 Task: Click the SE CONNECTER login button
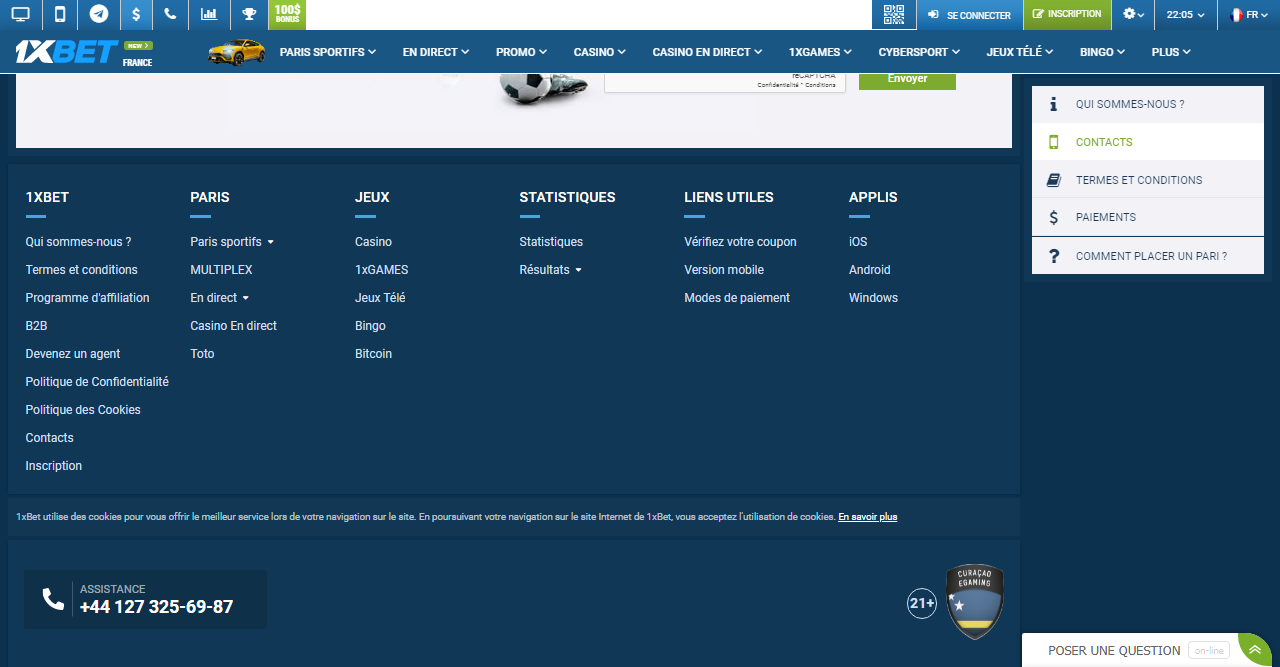[970, 15]
